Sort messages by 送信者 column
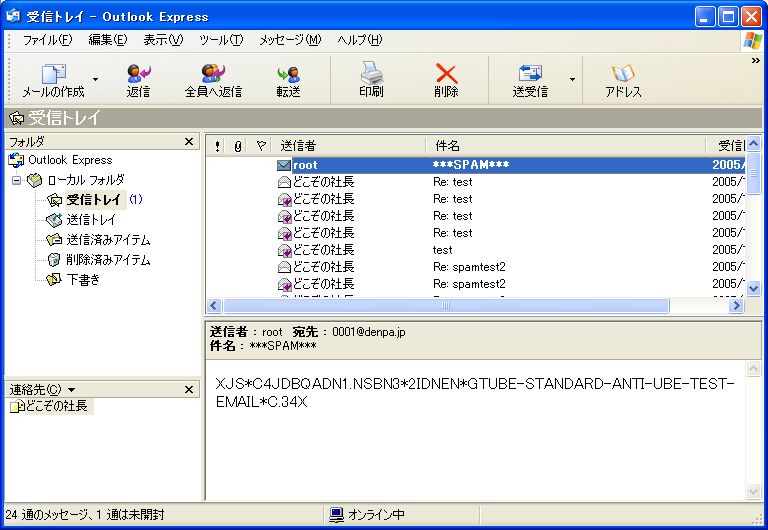Viewport: 768px width, 530px height. click(x=349, y=145)
